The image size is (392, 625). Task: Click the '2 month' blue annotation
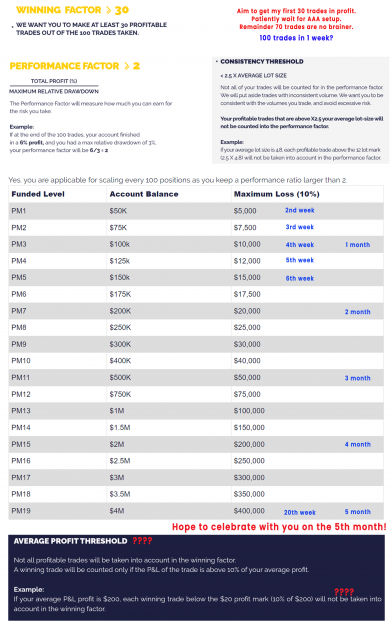click(x=357, y=312)
